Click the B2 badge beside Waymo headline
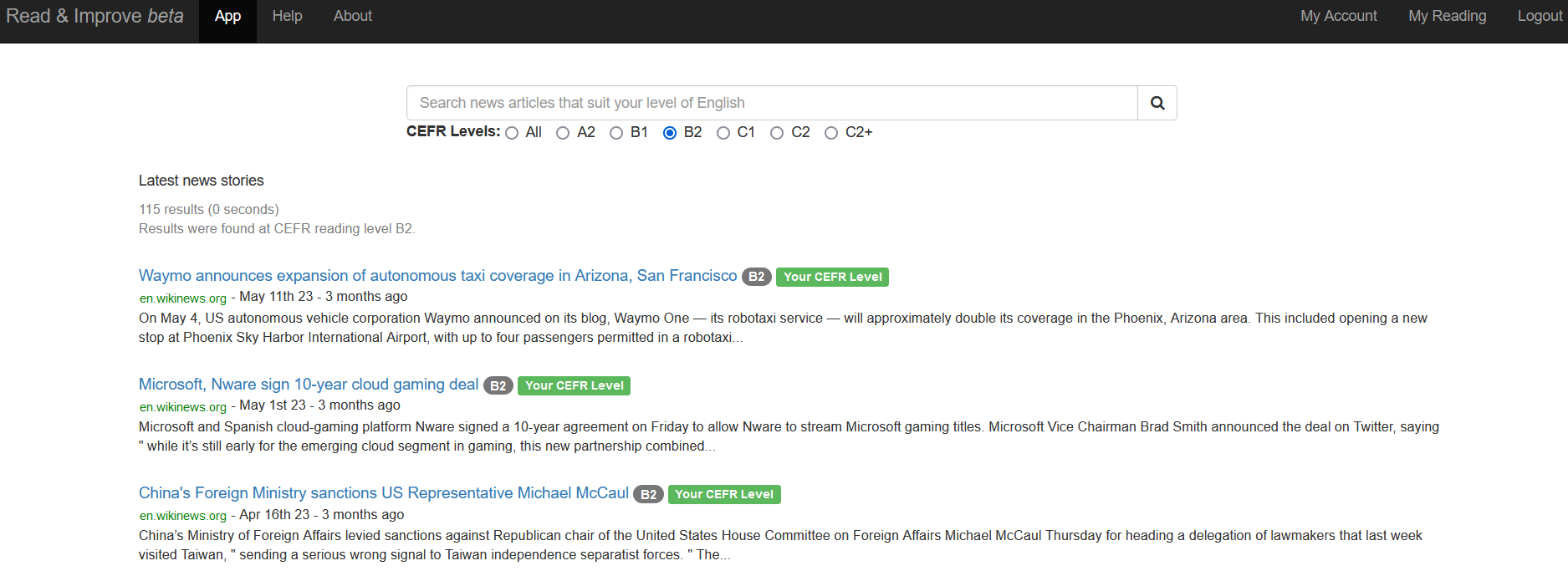This screenshot has width=1568, height=571. point(756,277)
